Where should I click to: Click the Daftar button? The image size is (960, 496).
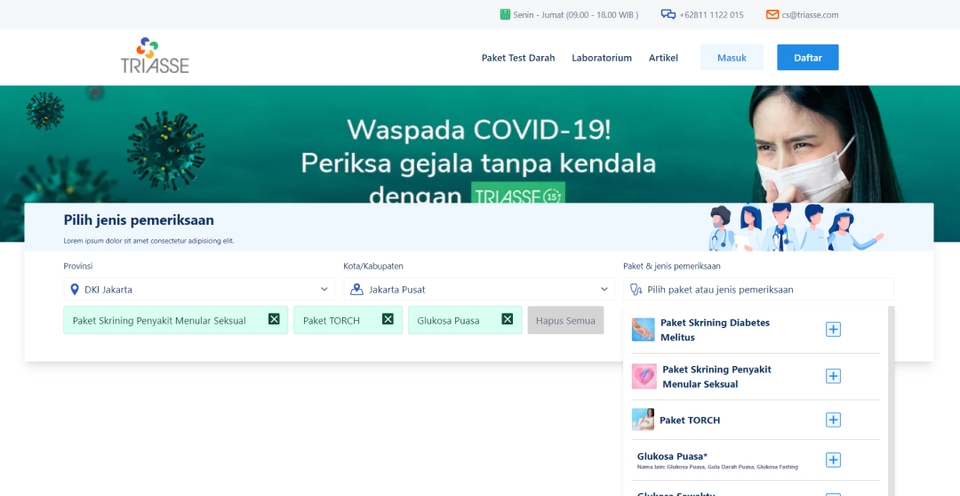pyautogui.click(x=808, y=58)
